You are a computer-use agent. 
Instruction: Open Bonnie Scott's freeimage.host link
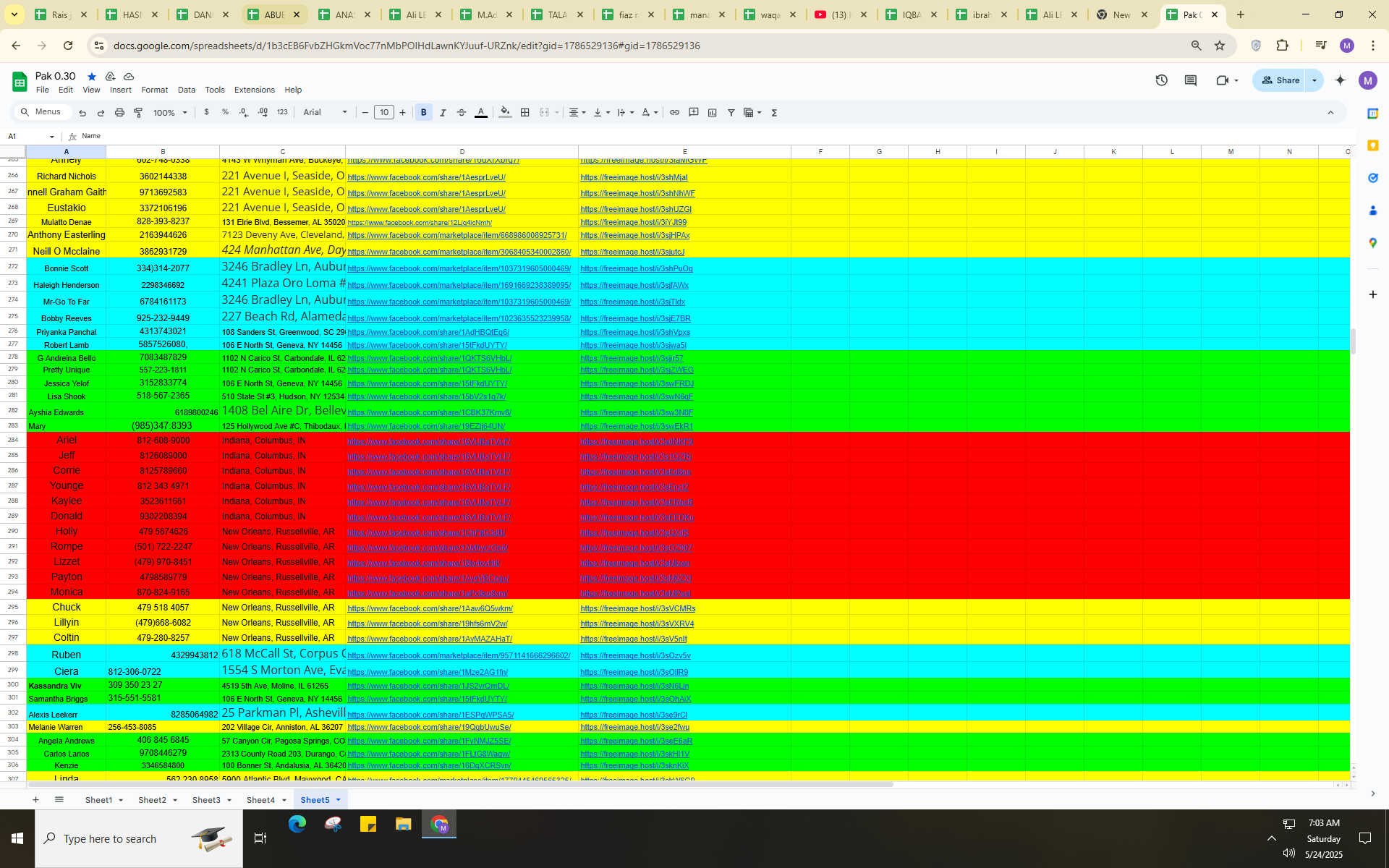[636, 268]
